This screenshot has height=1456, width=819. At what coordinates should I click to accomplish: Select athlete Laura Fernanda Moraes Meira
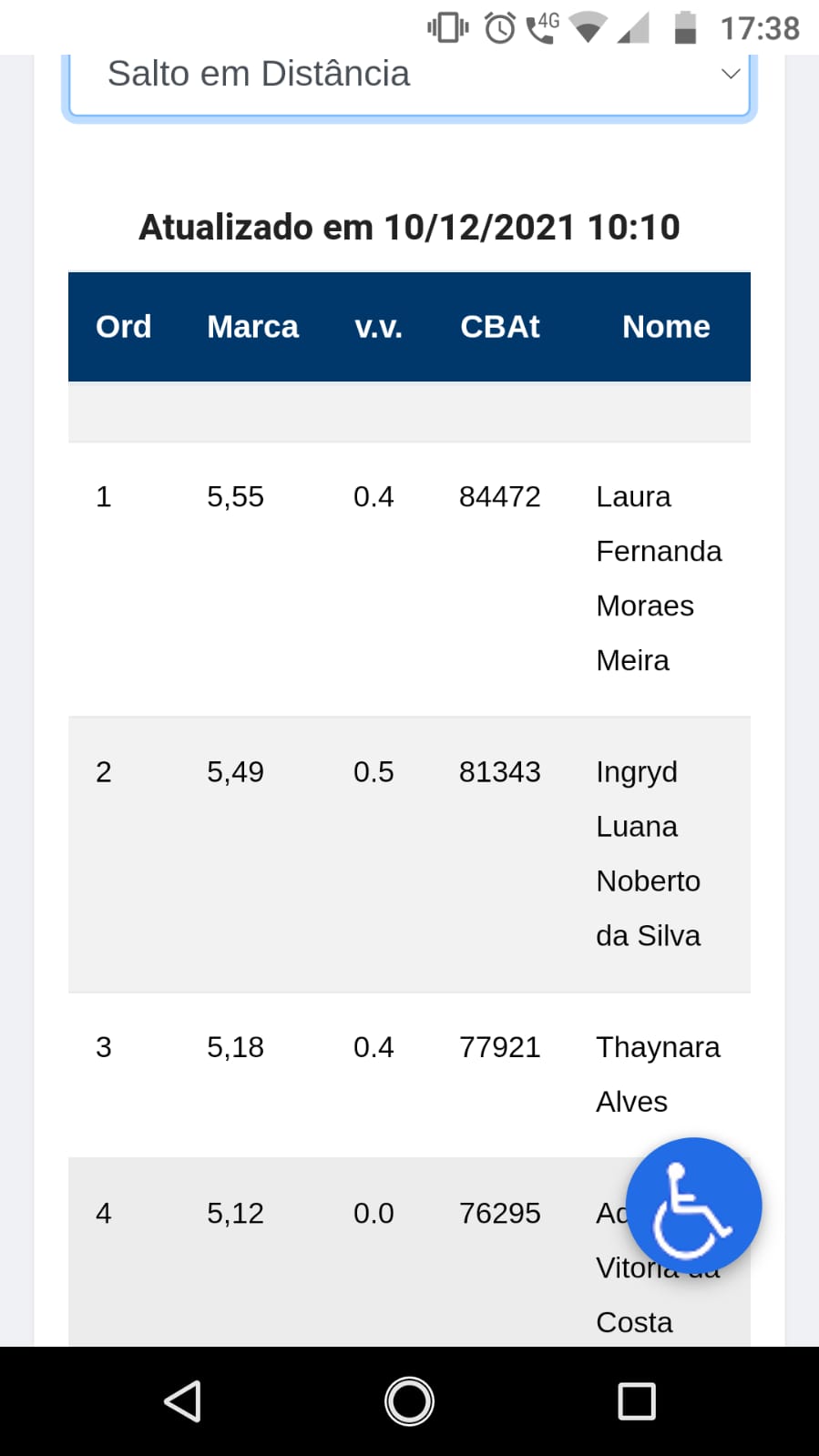click(658, 578)
